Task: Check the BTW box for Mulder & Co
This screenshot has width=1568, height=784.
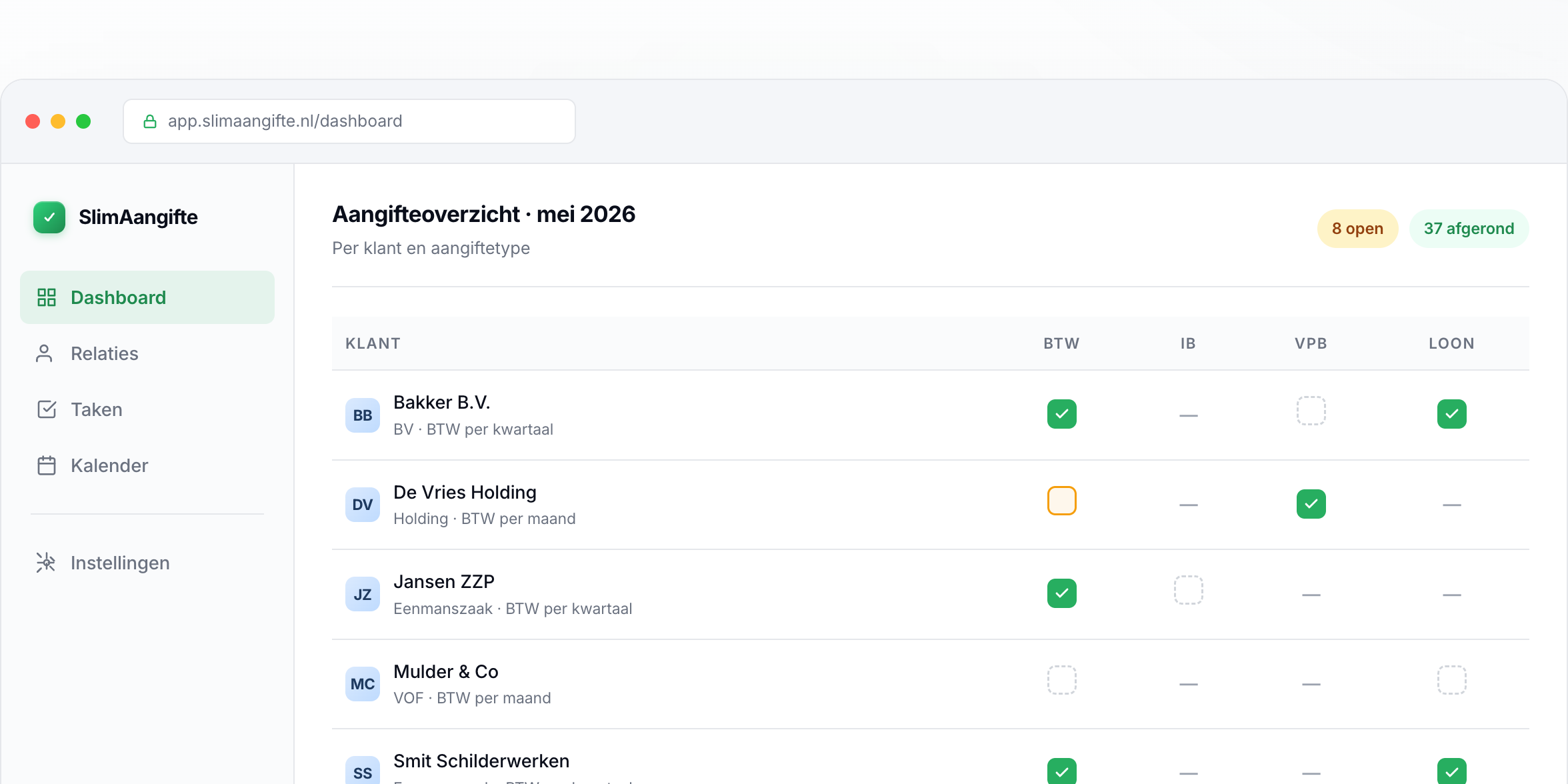Action: 1062,680
